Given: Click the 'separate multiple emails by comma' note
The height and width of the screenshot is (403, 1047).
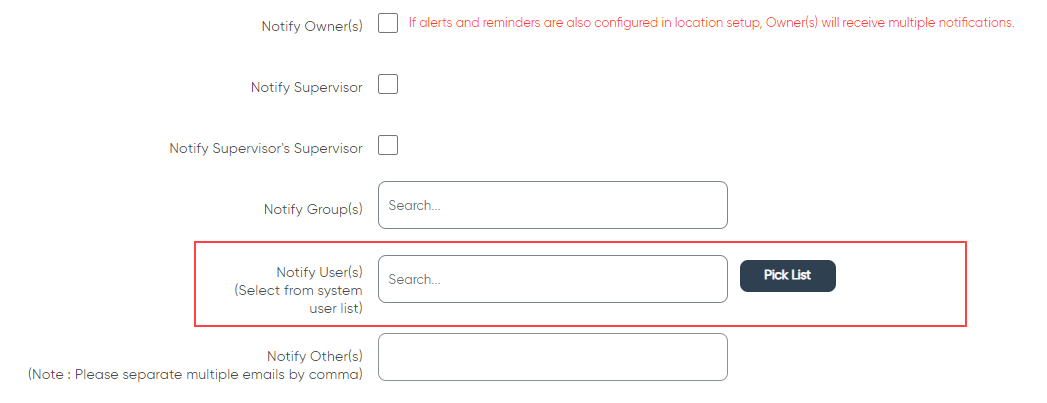Looking at the screenshot, I should pyautogui.click(x=196, y=374).
